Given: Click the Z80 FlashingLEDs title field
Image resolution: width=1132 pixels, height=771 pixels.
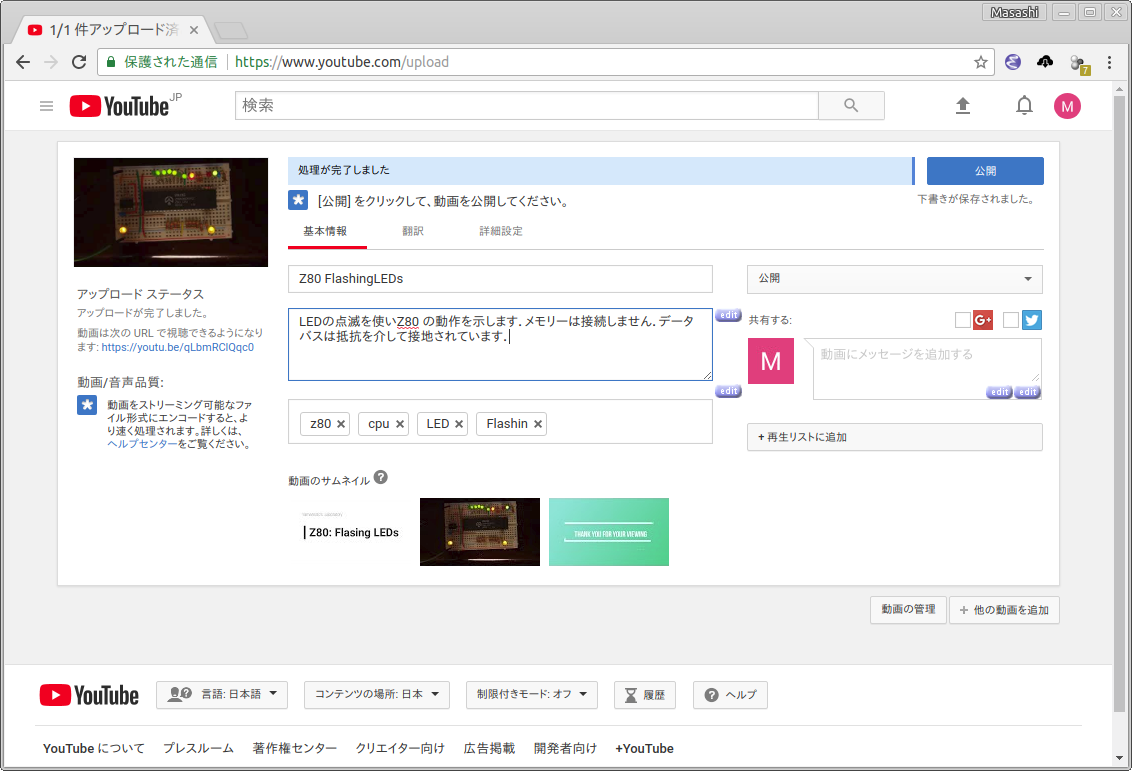Looking at the screenshot, I should (500, 279).
